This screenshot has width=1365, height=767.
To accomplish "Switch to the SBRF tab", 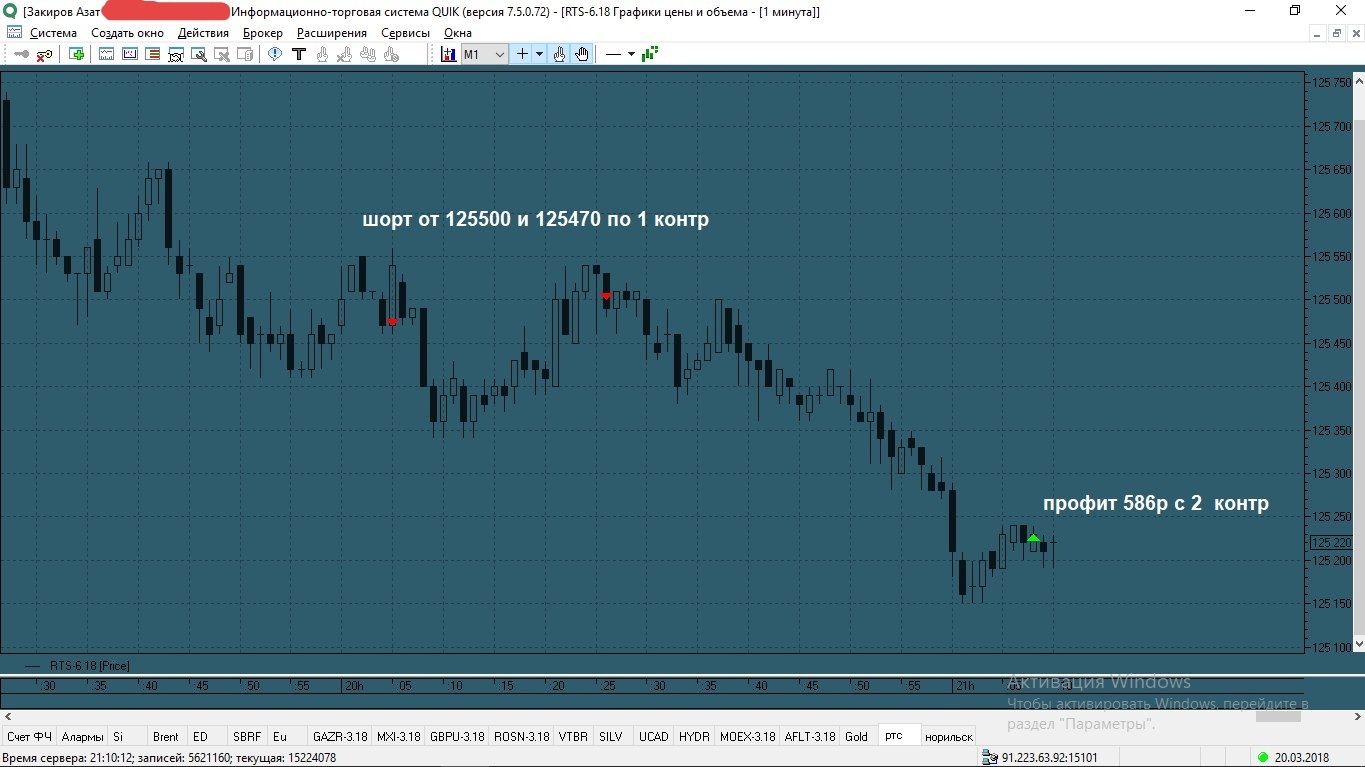I will tap(247, 736).
